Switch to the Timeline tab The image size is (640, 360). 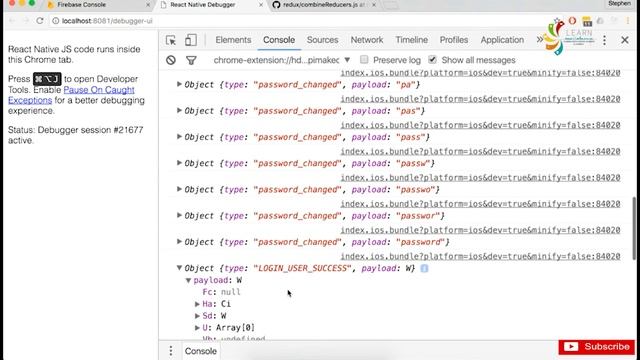click(411, 40)
